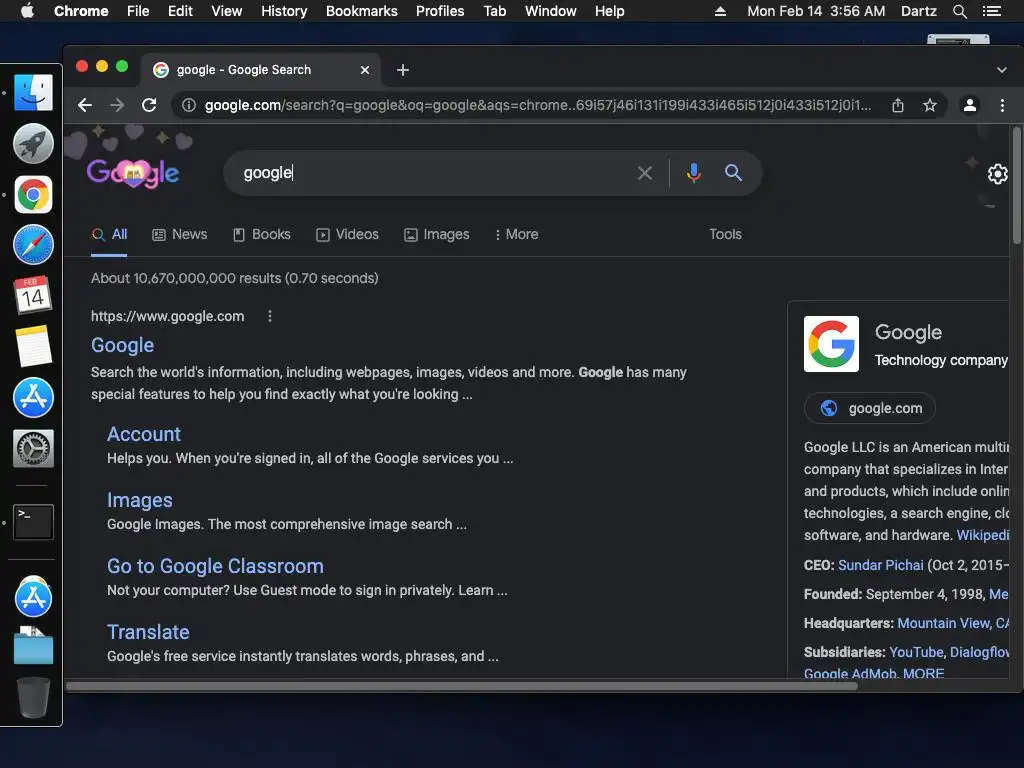Open Google quick settings gear

(x=997, y=174)
